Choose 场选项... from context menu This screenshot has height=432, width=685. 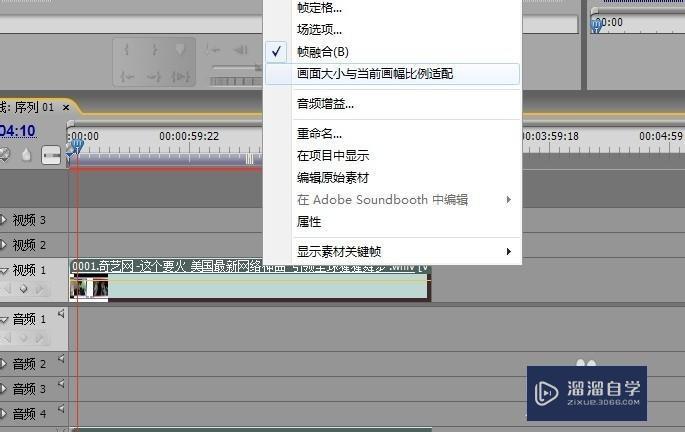(392, 29)
